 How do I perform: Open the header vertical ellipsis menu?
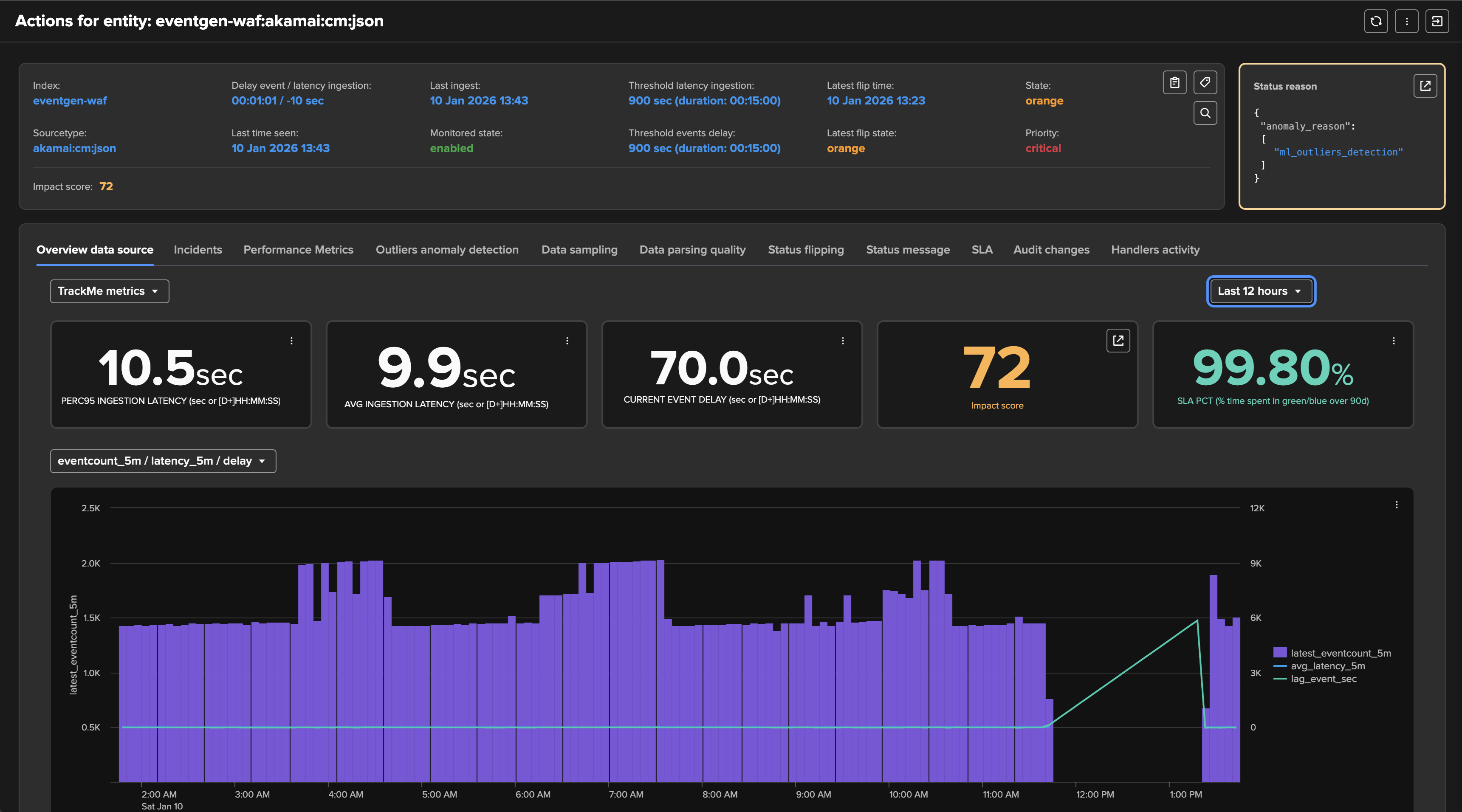coord(1406,22)
